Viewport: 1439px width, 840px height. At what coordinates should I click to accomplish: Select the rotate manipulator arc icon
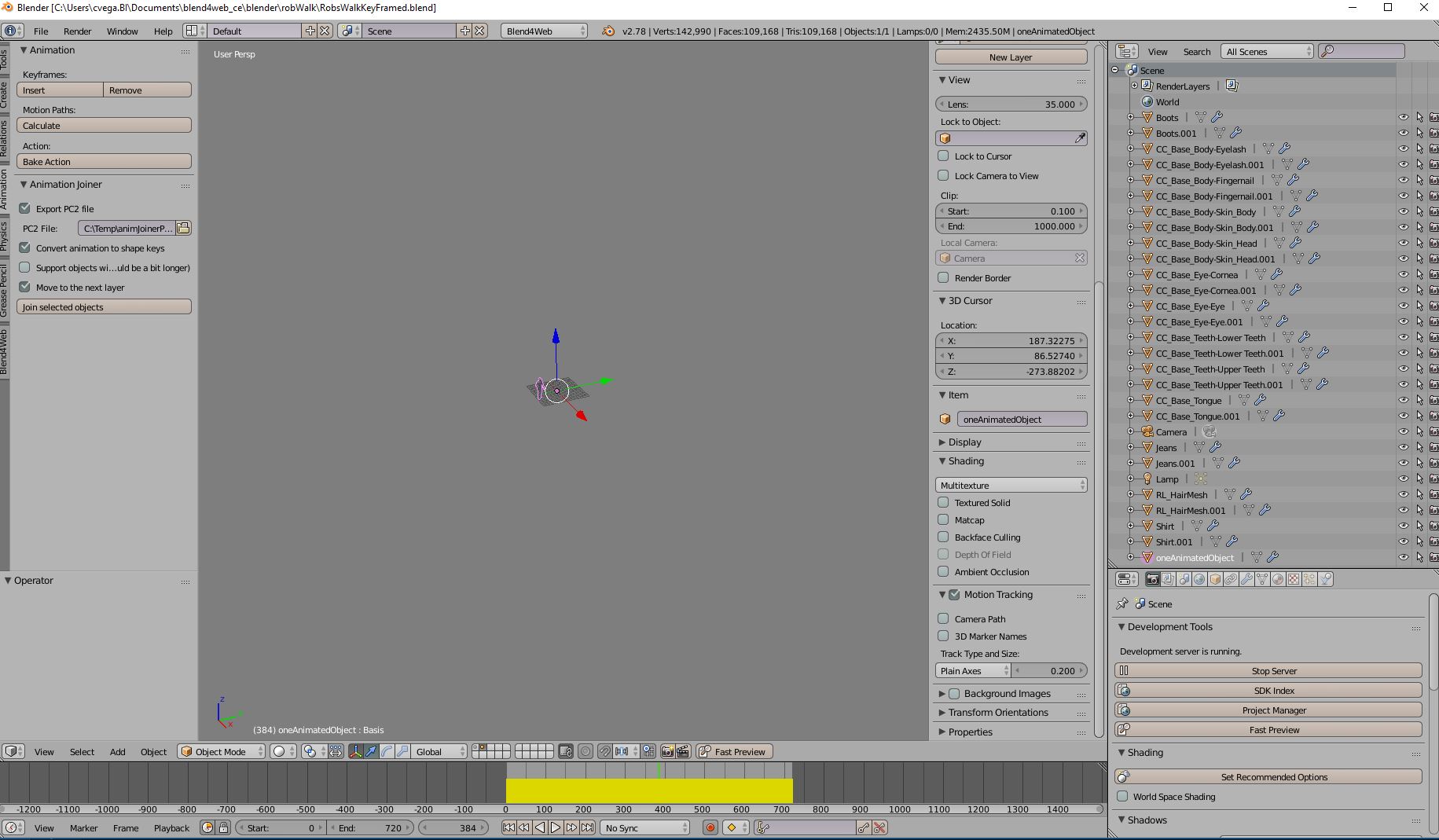coord(387,751)
